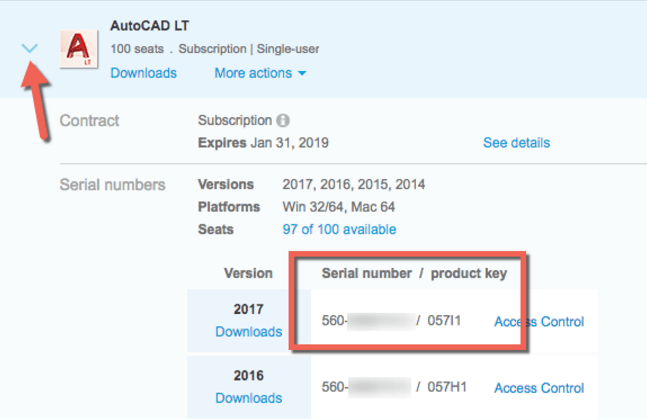Collapse the AutoCAD LT row chevron
This screenshot has height=420, width=647.
pyautogui.click(x=29, y=48)
